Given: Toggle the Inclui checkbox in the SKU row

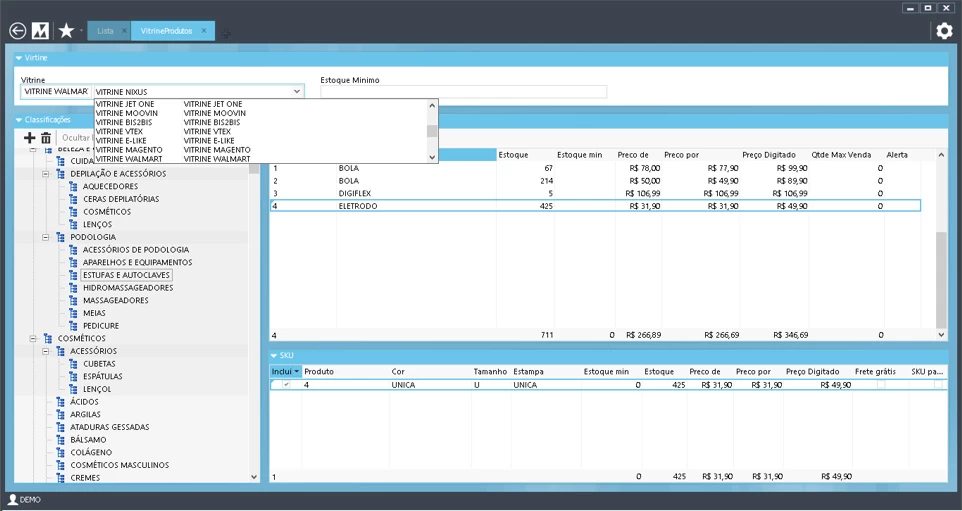Looking at the screenshot, I should pos(287,385).
